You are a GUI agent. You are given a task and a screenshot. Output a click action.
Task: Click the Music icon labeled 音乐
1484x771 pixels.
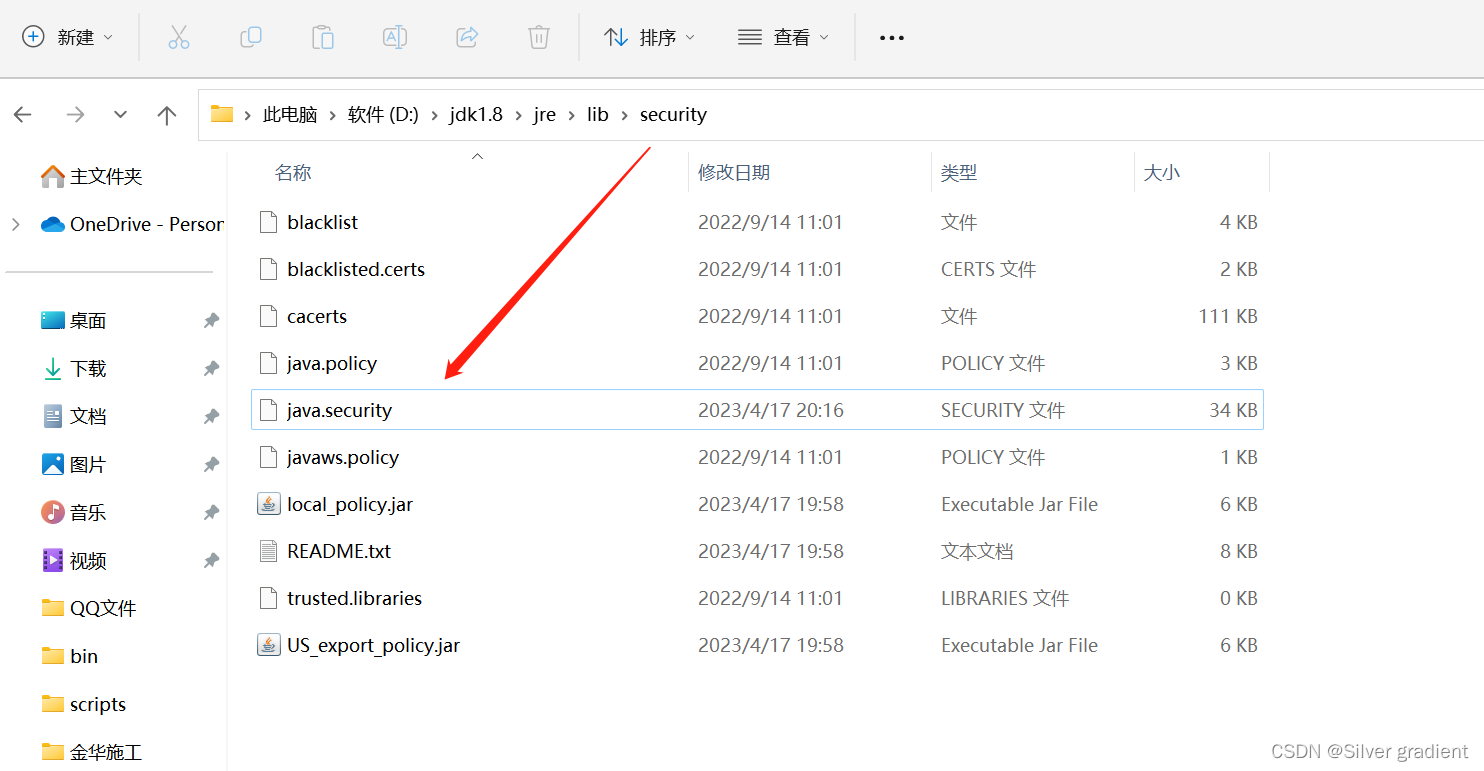(x=53, y=512)
